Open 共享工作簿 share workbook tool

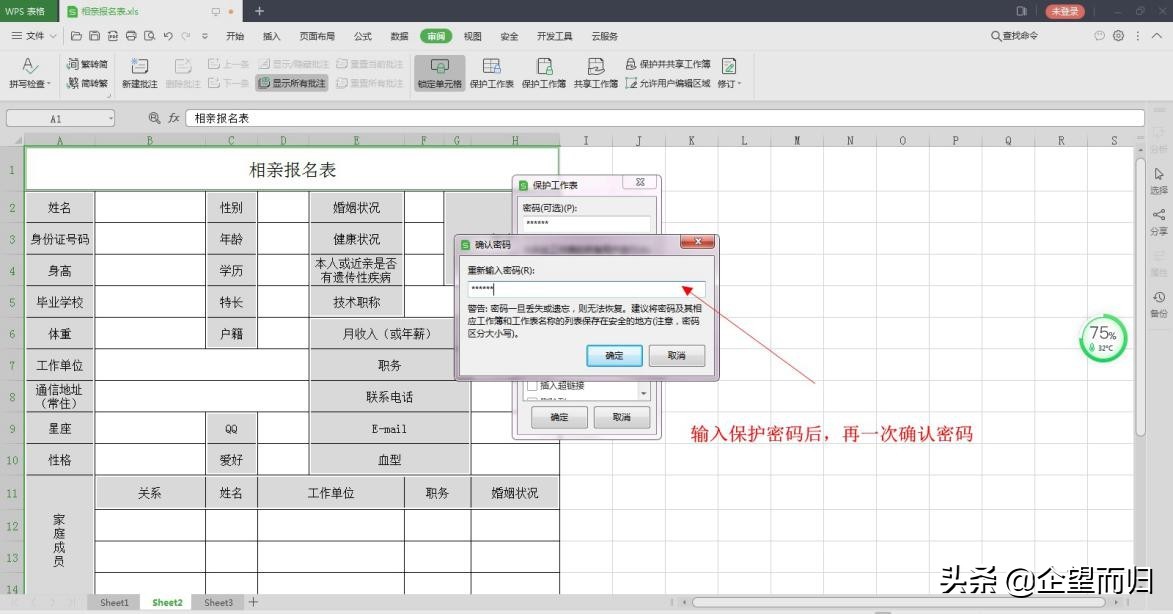pos(595,73)
